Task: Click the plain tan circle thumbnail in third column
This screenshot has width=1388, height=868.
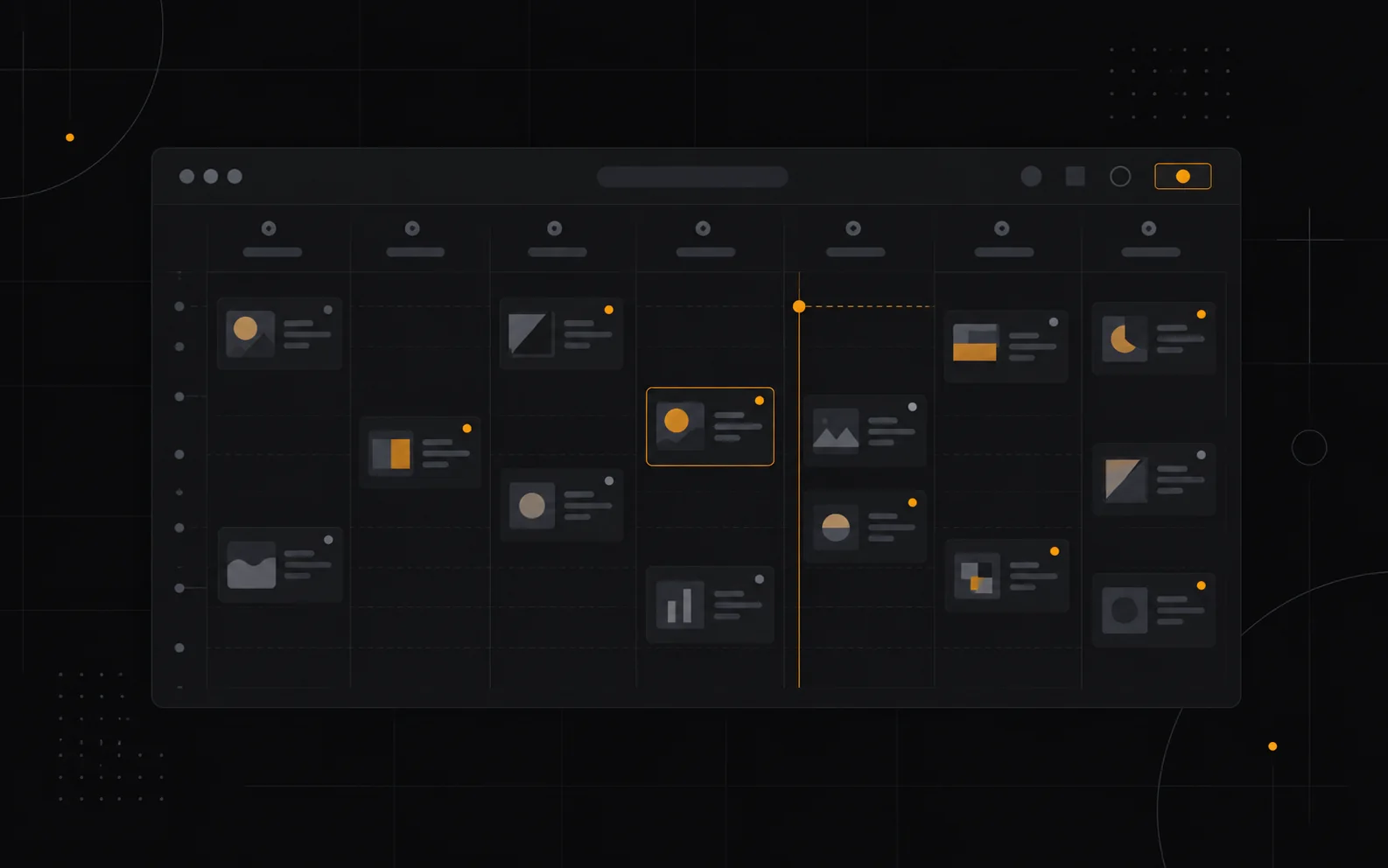Action: pos(532,505)
